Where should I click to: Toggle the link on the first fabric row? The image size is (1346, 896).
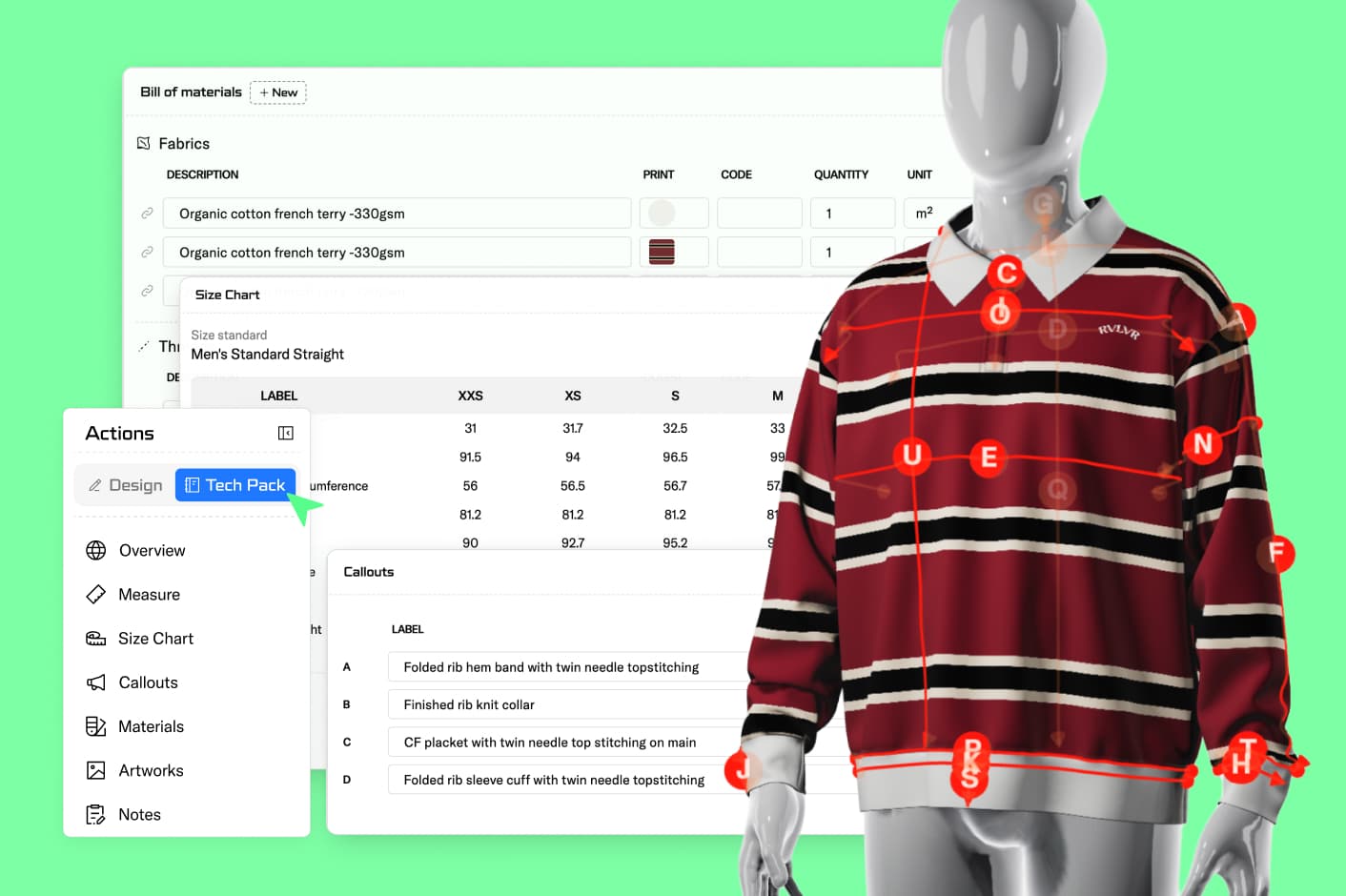(x=148, y=213)
